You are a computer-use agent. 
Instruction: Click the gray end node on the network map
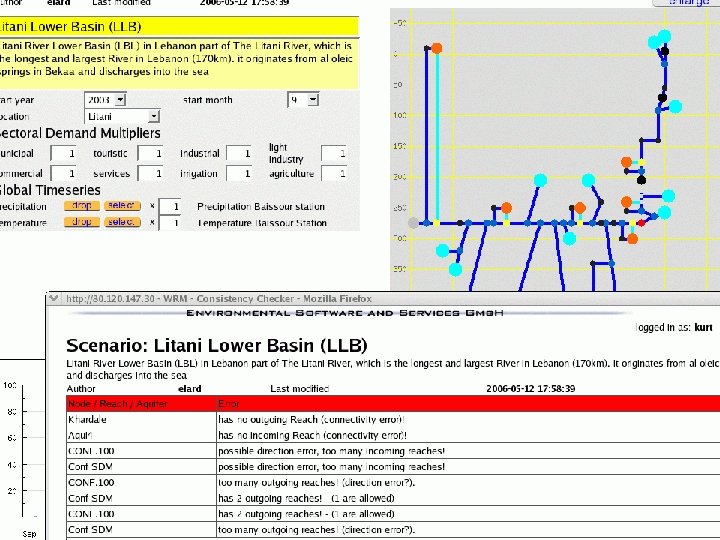[x=413, y=223]
